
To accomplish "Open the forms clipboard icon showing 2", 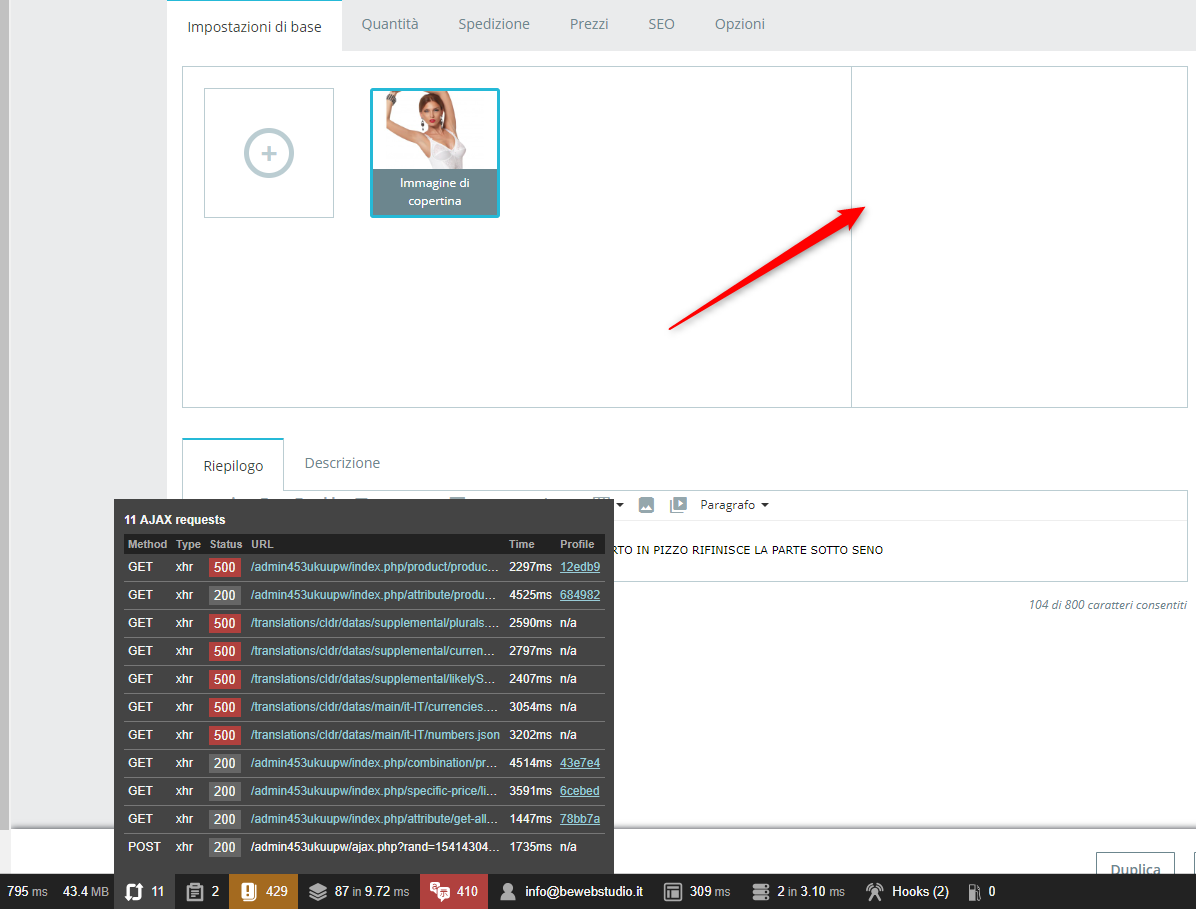I will (195, 891).
